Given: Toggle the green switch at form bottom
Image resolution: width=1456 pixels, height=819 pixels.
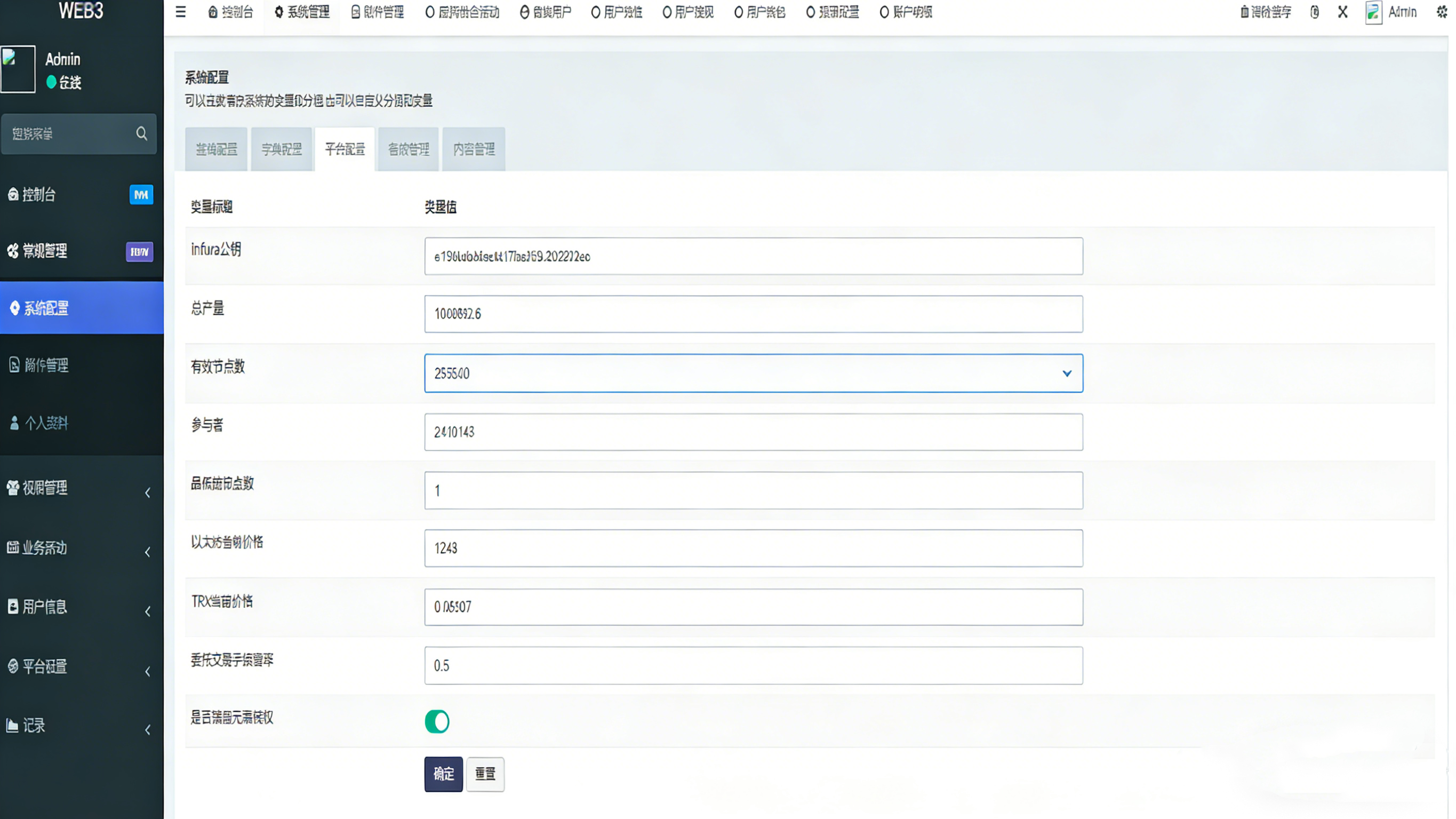Looking at the screenshot, I should click(437, 721).
